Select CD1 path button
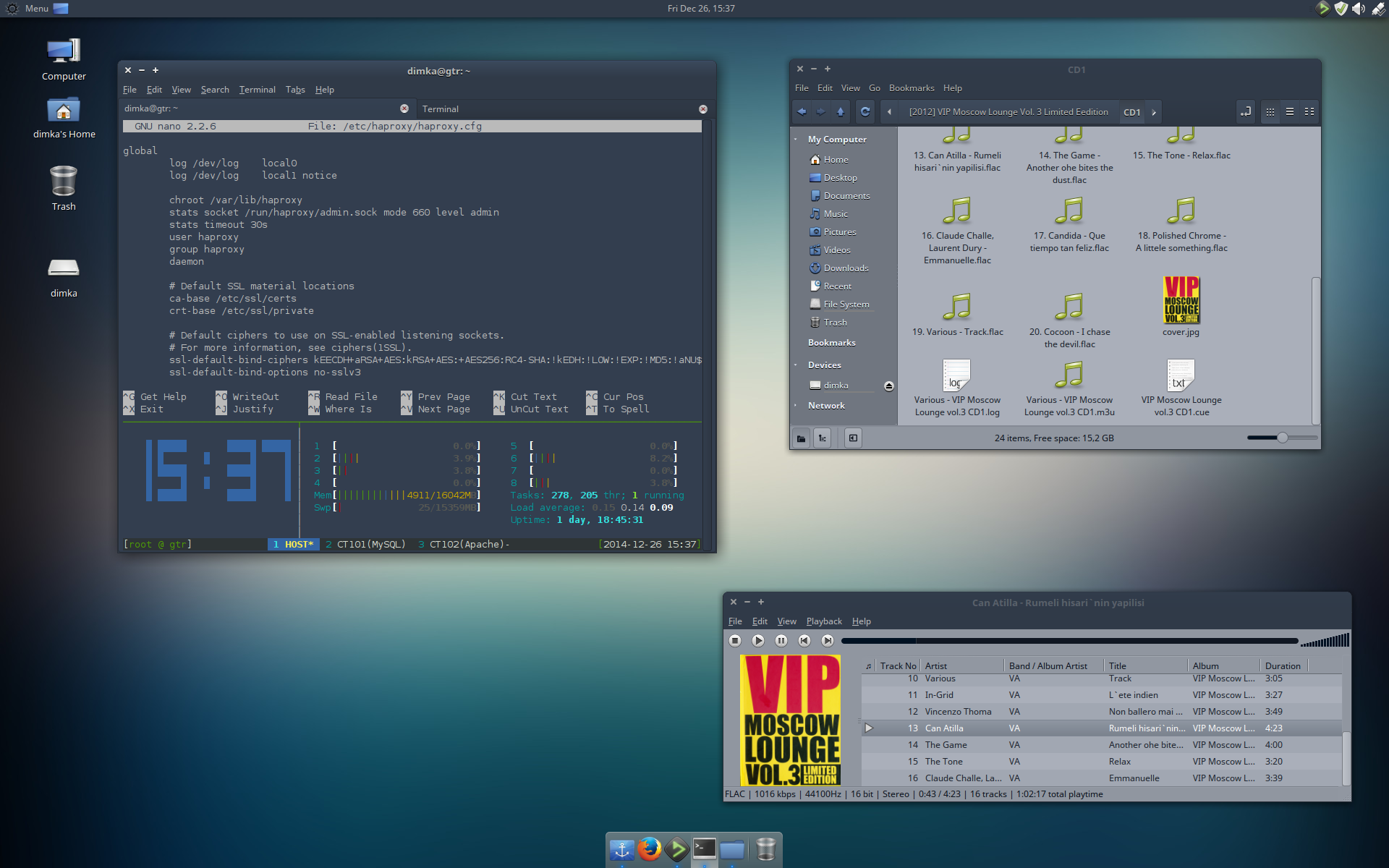 tap(1131, 112)
